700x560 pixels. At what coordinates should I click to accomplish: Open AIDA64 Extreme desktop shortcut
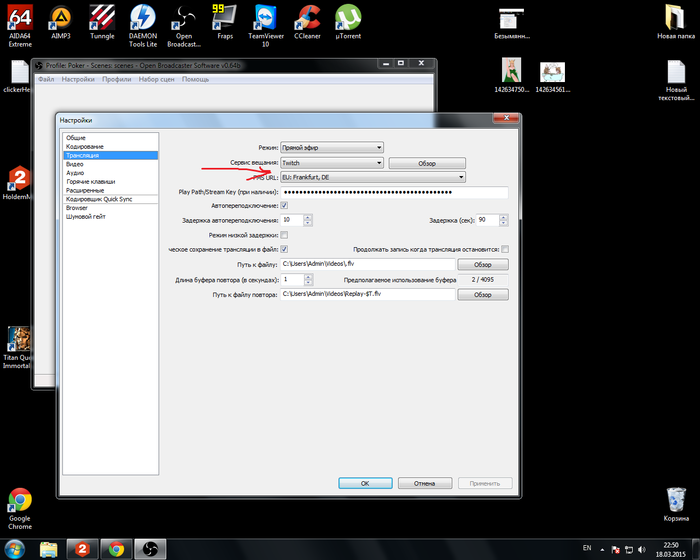click(x=20, y=26)
